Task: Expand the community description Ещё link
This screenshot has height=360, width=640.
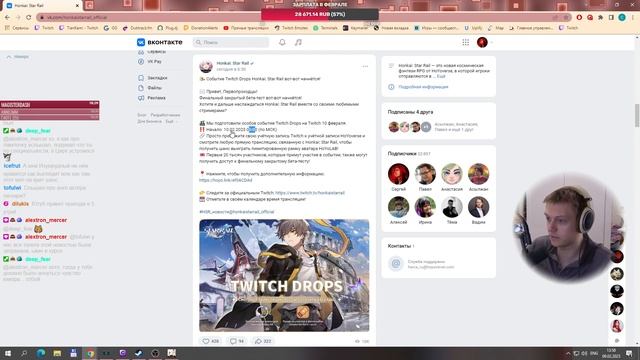Action: [x=441, y=76]
